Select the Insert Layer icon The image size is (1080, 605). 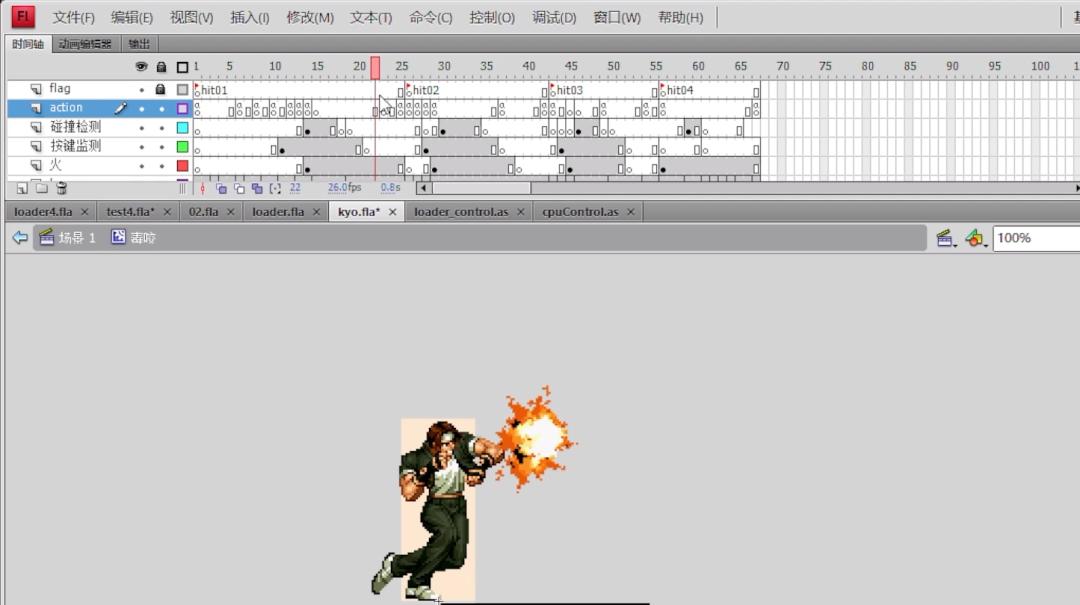coord(21,188)
